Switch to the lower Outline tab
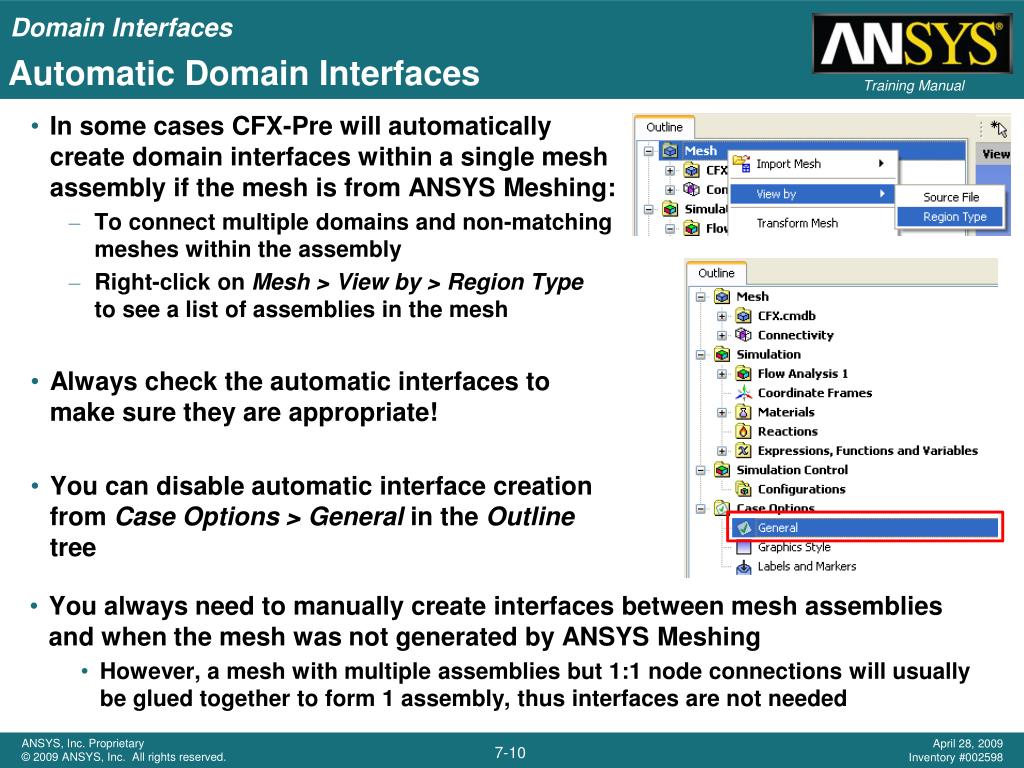 coord(716,273)
